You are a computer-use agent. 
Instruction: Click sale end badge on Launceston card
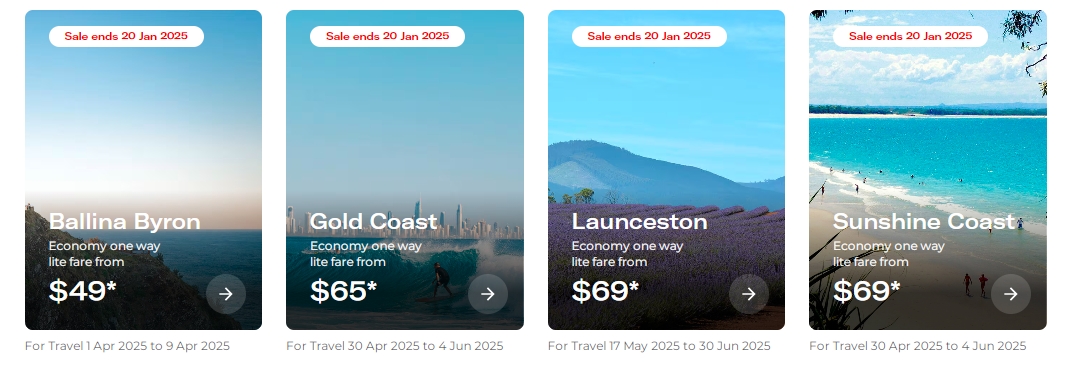(649, 36)
